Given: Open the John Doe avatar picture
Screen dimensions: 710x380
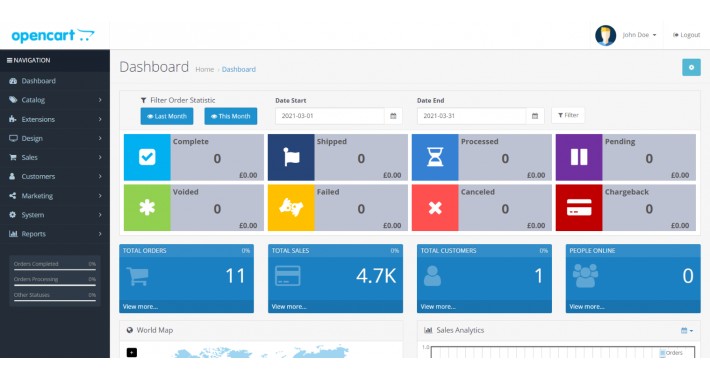Looking at the screenshot, I should 605,35.
